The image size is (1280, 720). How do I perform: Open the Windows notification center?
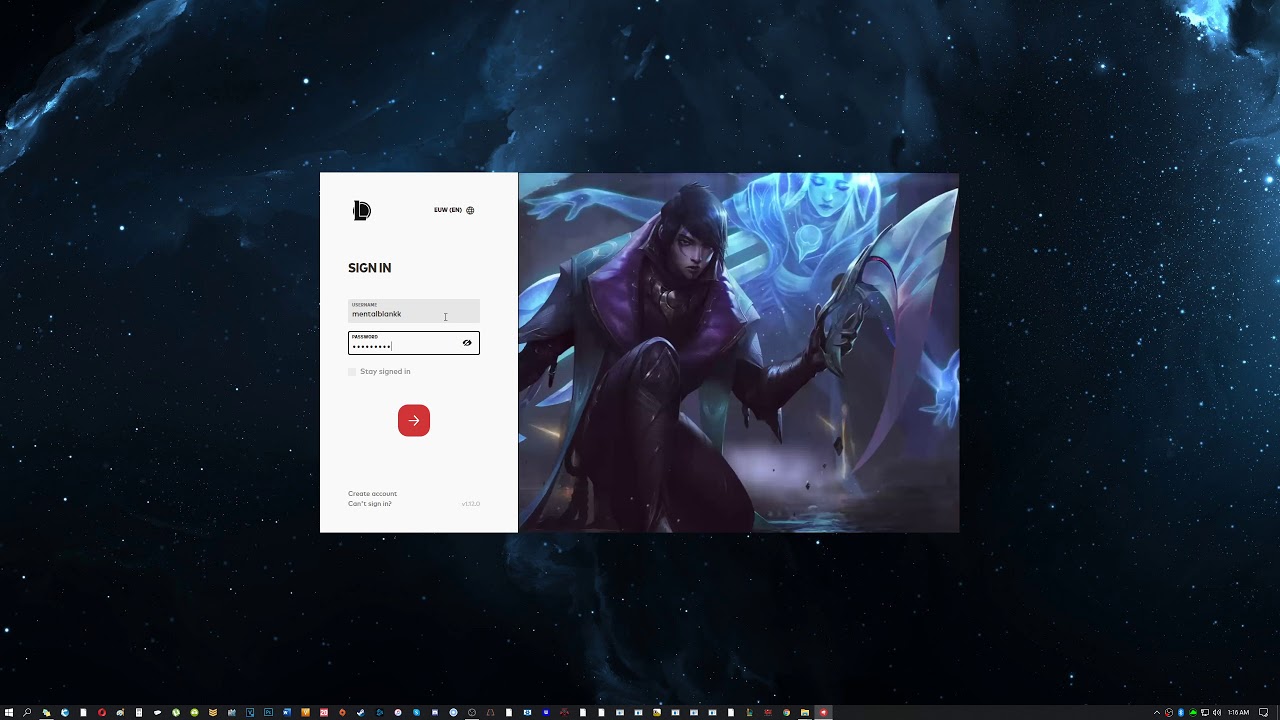coord(1263,712)
